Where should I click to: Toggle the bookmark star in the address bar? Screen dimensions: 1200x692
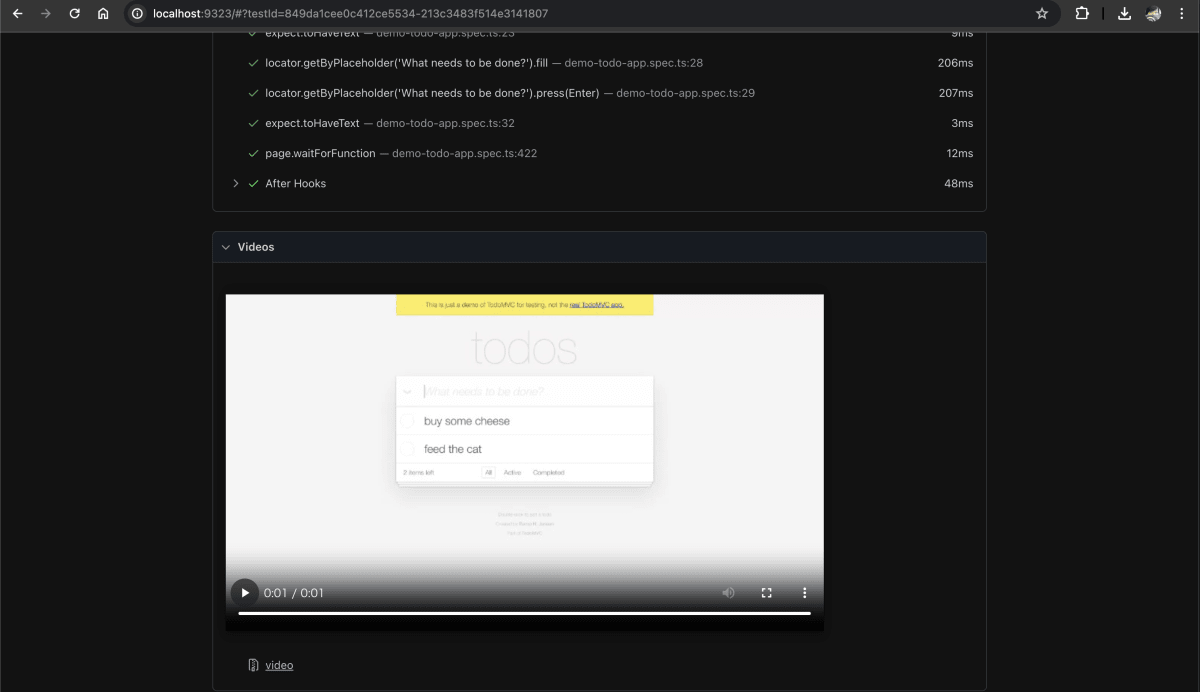tap(1042, 14)
